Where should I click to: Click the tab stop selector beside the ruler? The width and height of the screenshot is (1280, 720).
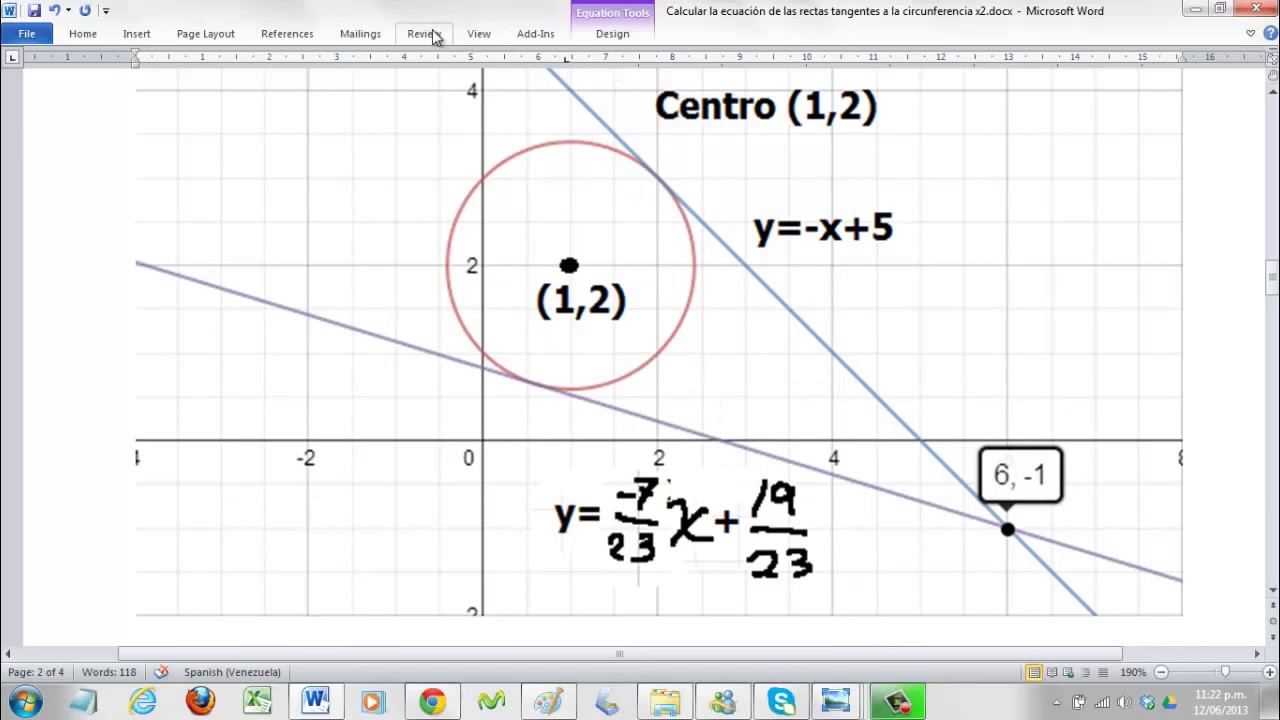click(x=12, y=57)
